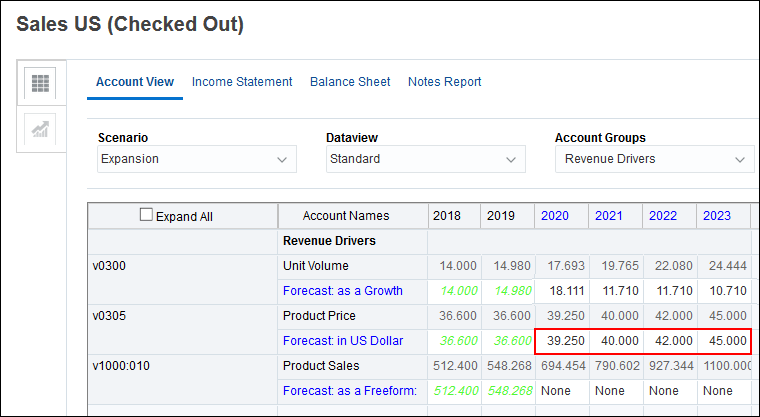Viewport: 760px width, 417px height.
Task: Click the v0300 account row label
Action: pyautogui.click(x=109, y=266)
